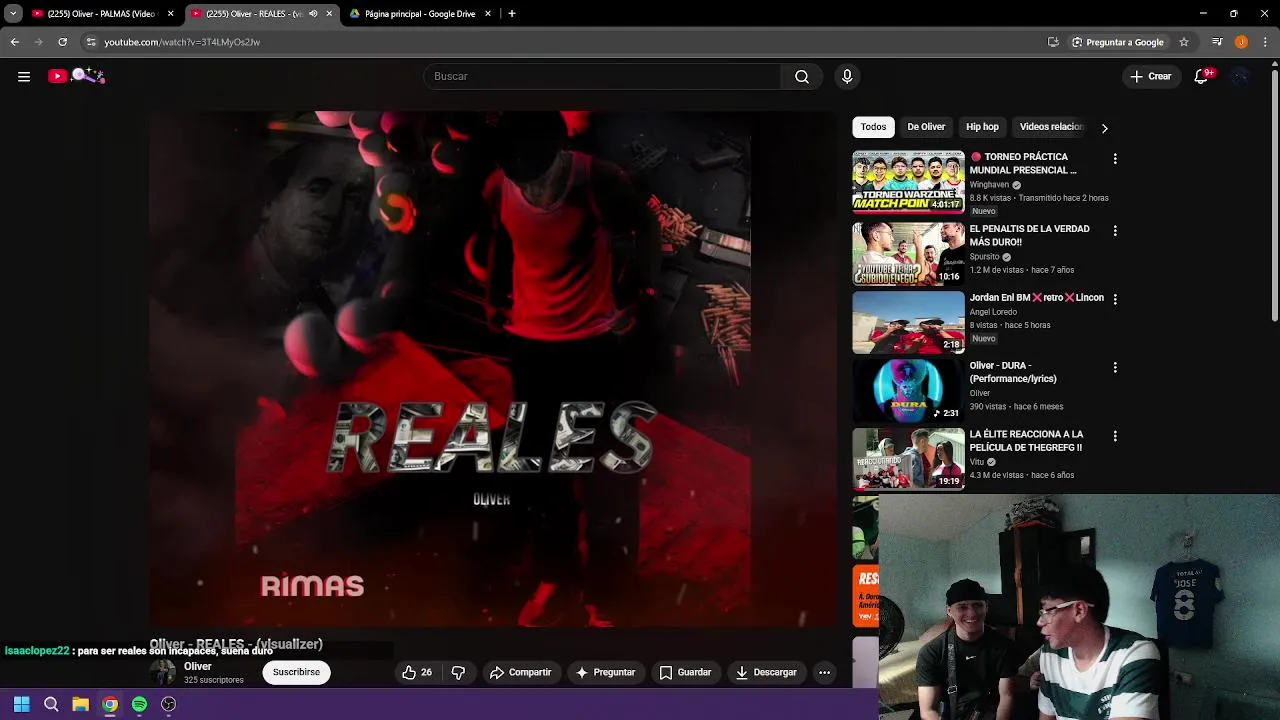Reload the page
The image size is (1280, 720).
[x=62, y=42]
